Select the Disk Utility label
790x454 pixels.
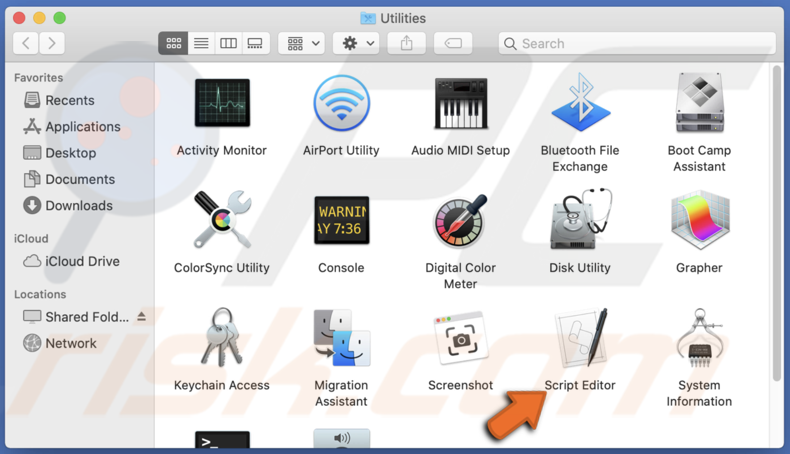coord(580,268)
